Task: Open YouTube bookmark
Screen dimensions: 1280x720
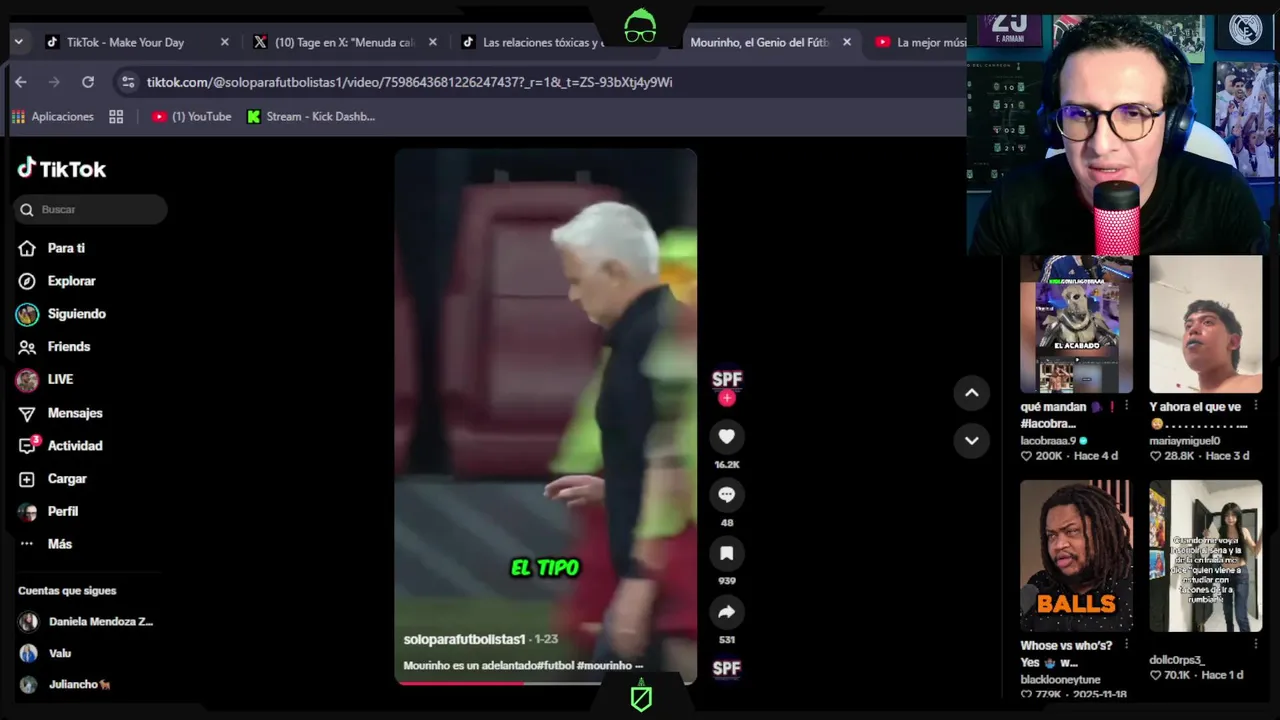Action: pyautogui.click(x=191, y=117)
